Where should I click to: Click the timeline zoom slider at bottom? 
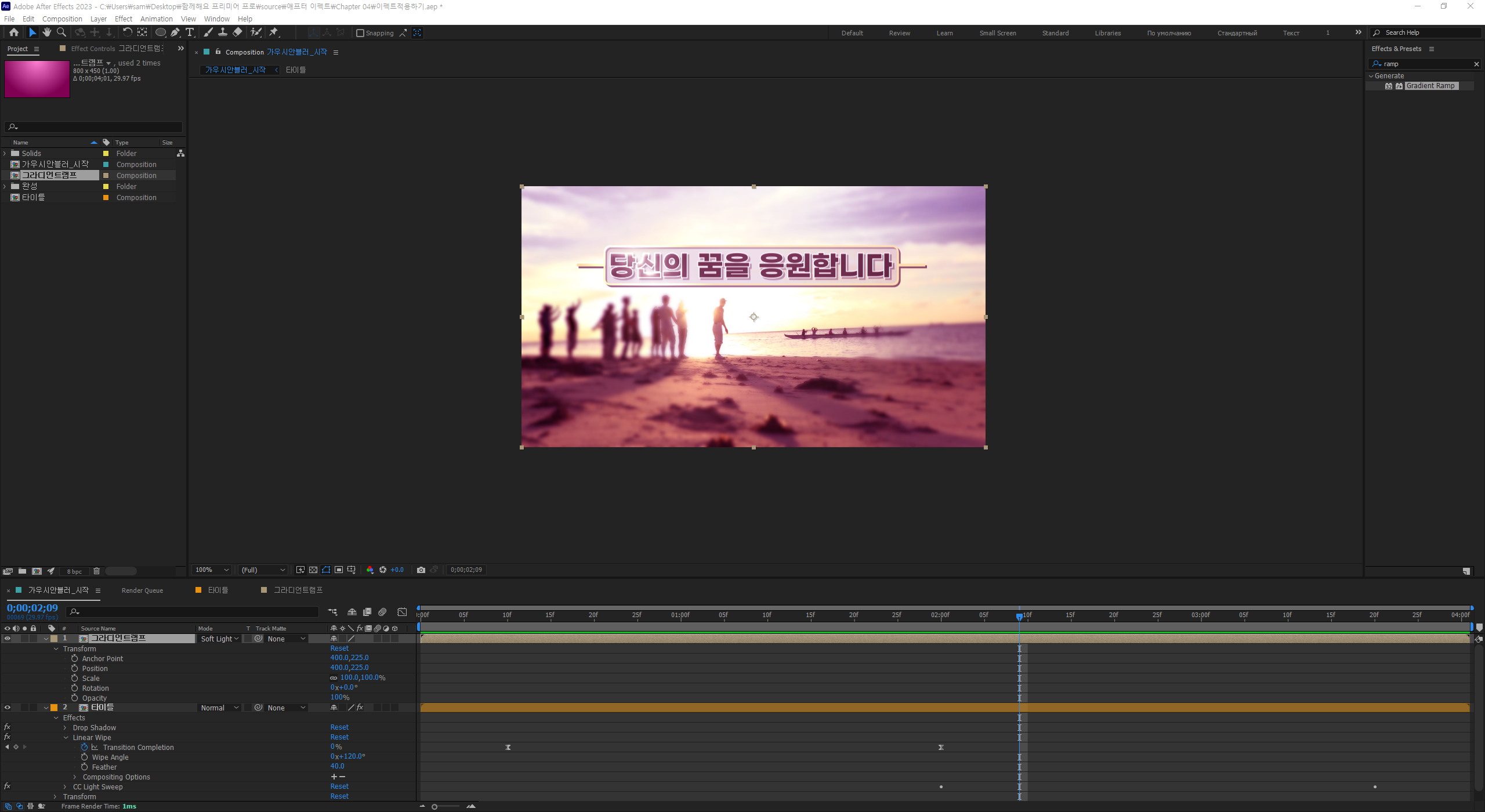434,807
